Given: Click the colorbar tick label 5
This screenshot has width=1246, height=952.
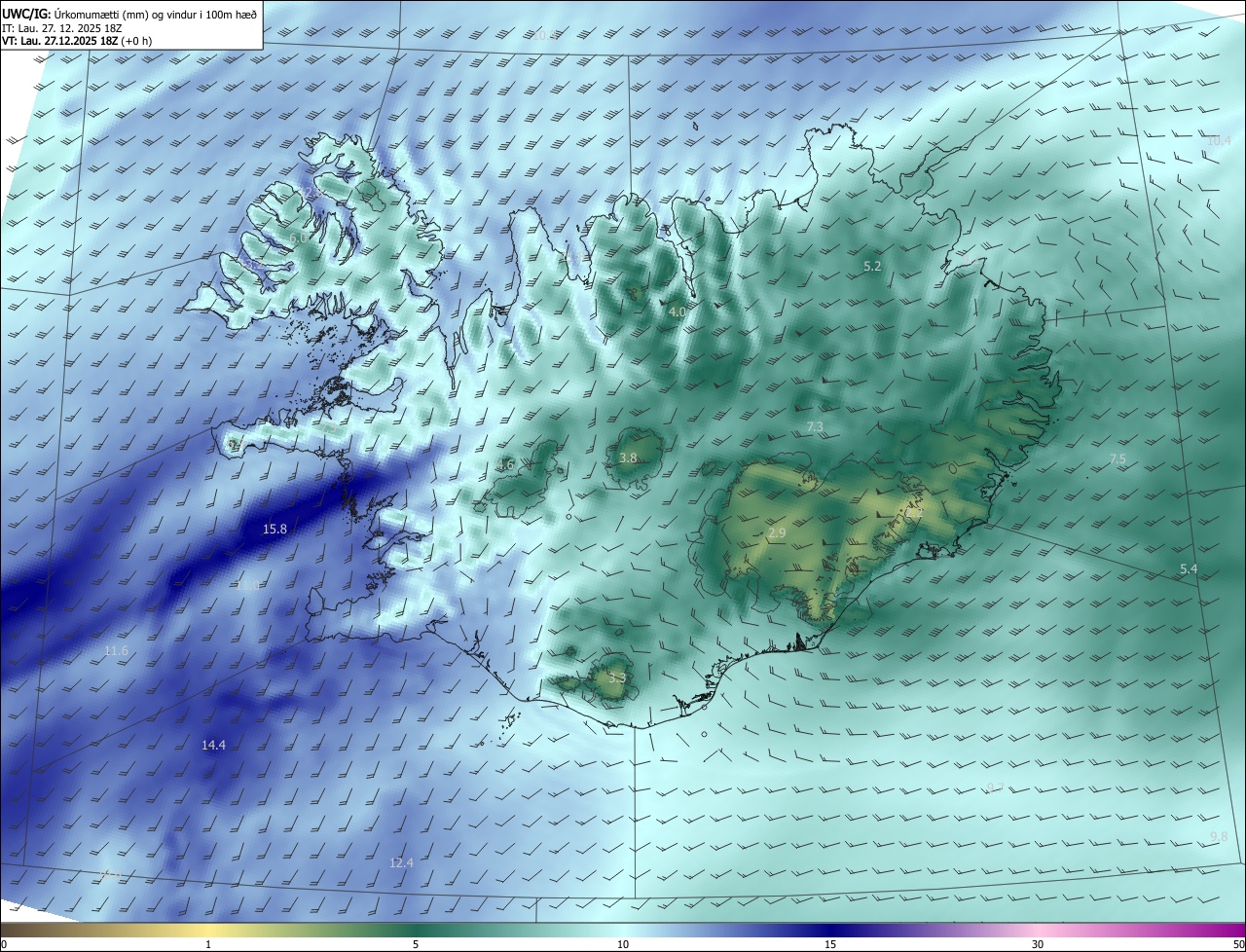Looking at the screenshot, I should (416, 944).
